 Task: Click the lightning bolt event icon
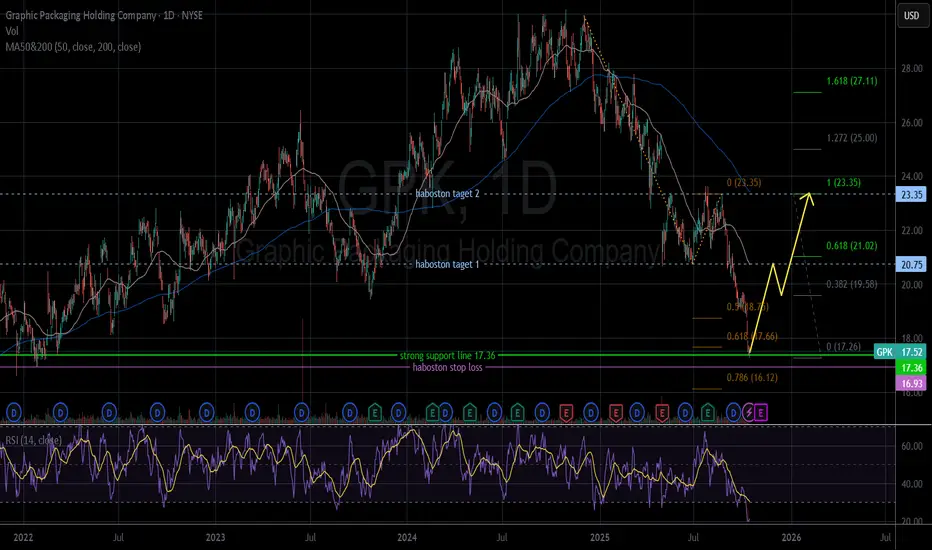click(x=748, y=411)
